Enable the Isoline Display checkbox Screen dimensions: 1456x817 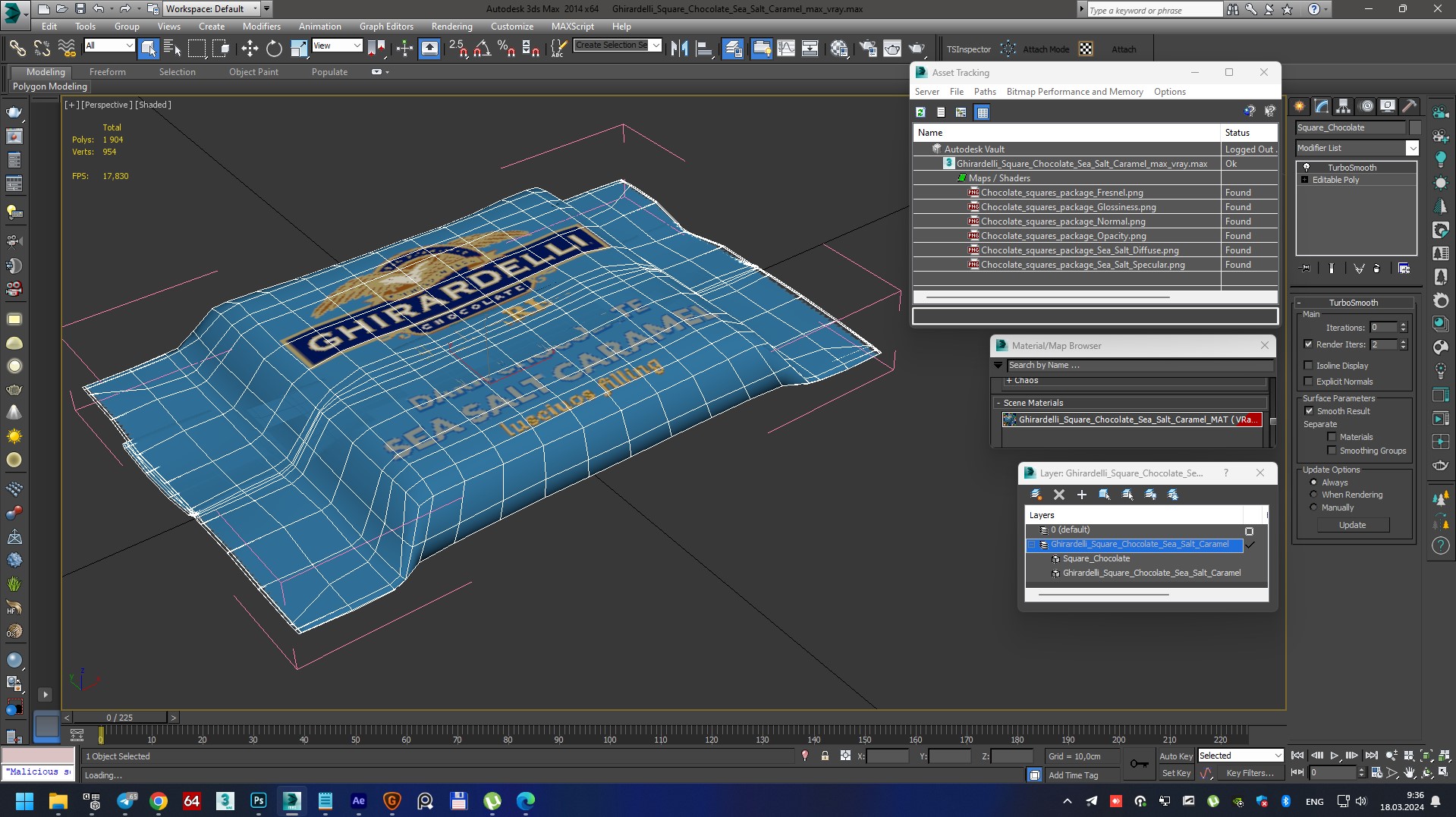(1308, 366)
